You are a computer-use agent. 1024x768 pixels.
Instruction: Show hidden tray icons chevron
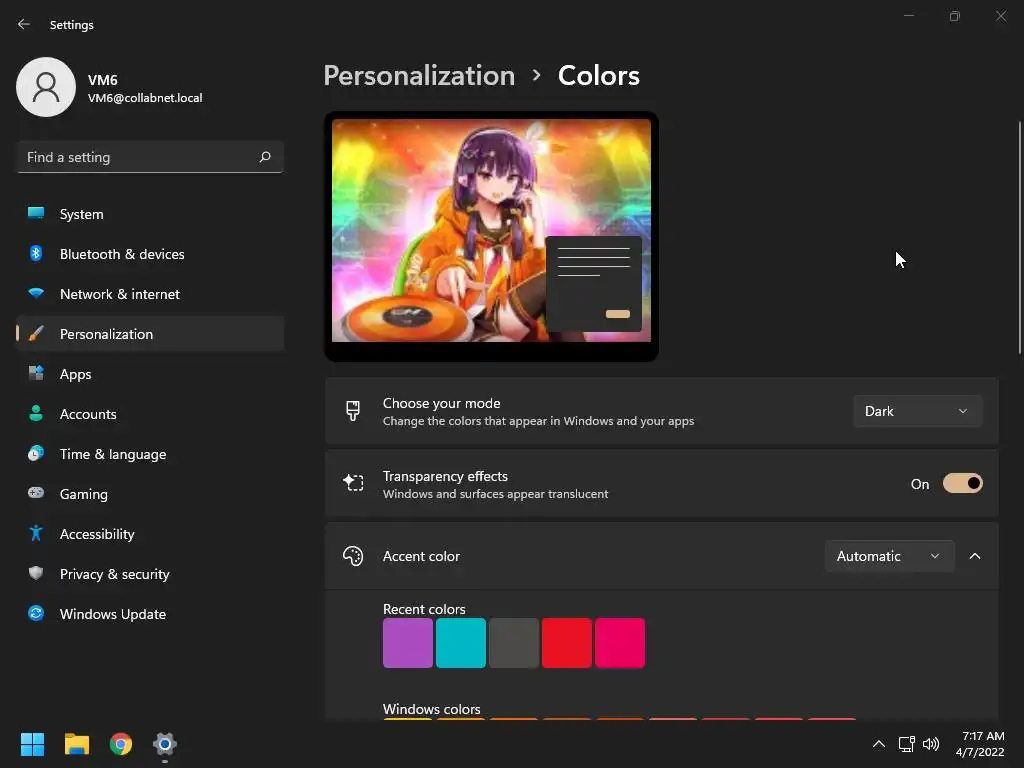tap(879, 744)
